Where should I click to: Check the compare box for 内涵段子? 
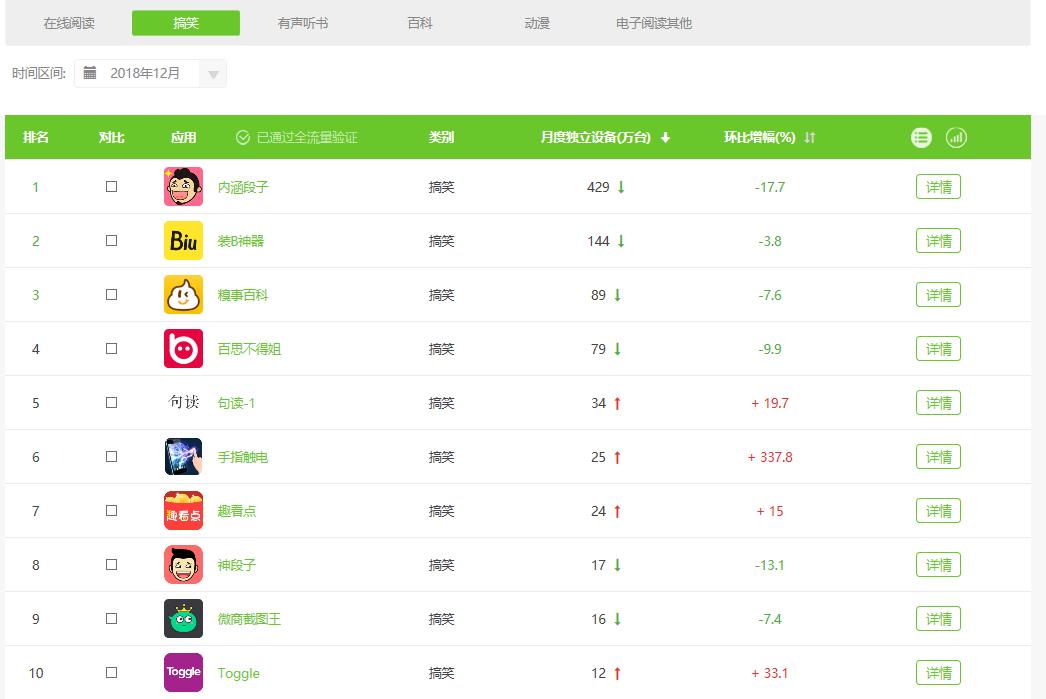[x=111, y=187]
